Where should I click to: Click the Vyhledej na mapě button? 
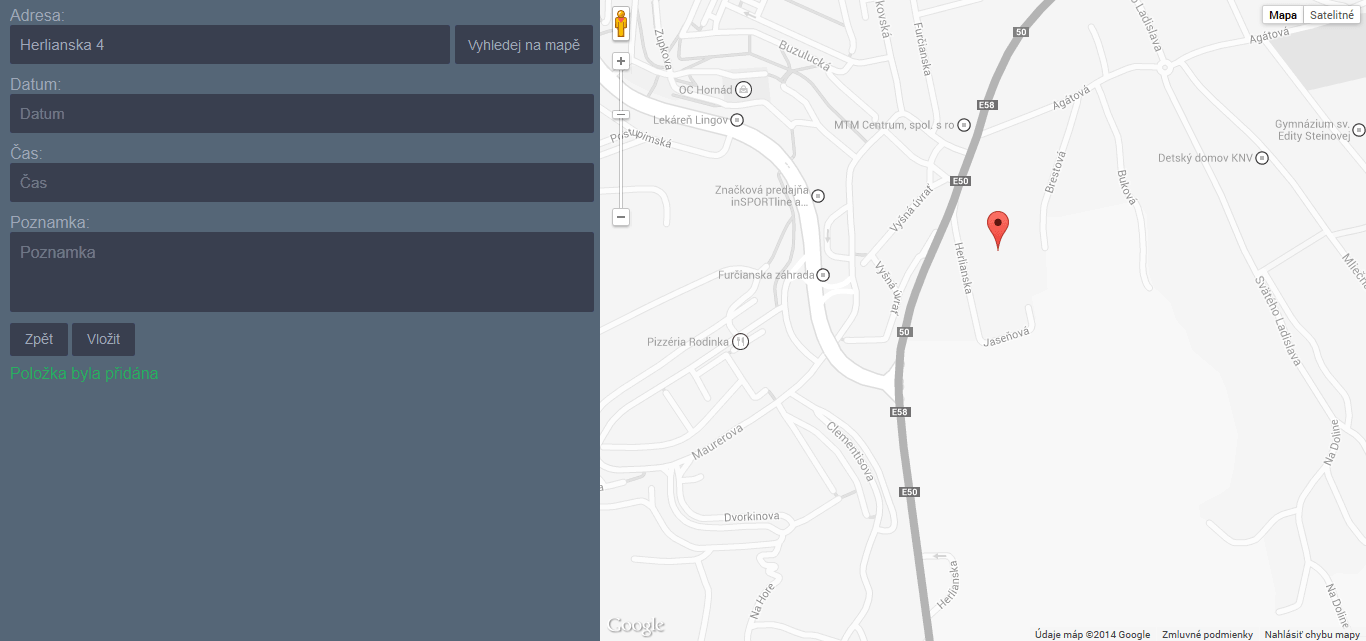tap(524, 45)
